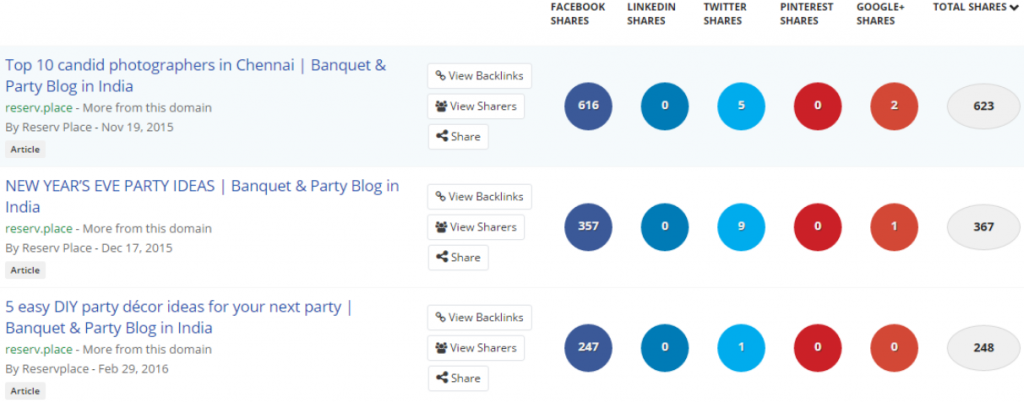Click Twitter Shares column header
The height and width of the screenshot is (403, 1024).
tap(723, 14)
